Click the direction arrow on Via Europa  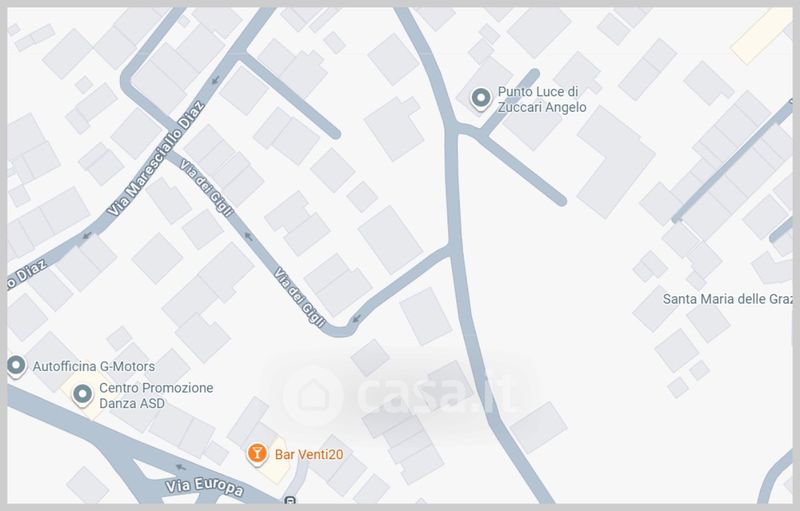[x=181, y=467]
